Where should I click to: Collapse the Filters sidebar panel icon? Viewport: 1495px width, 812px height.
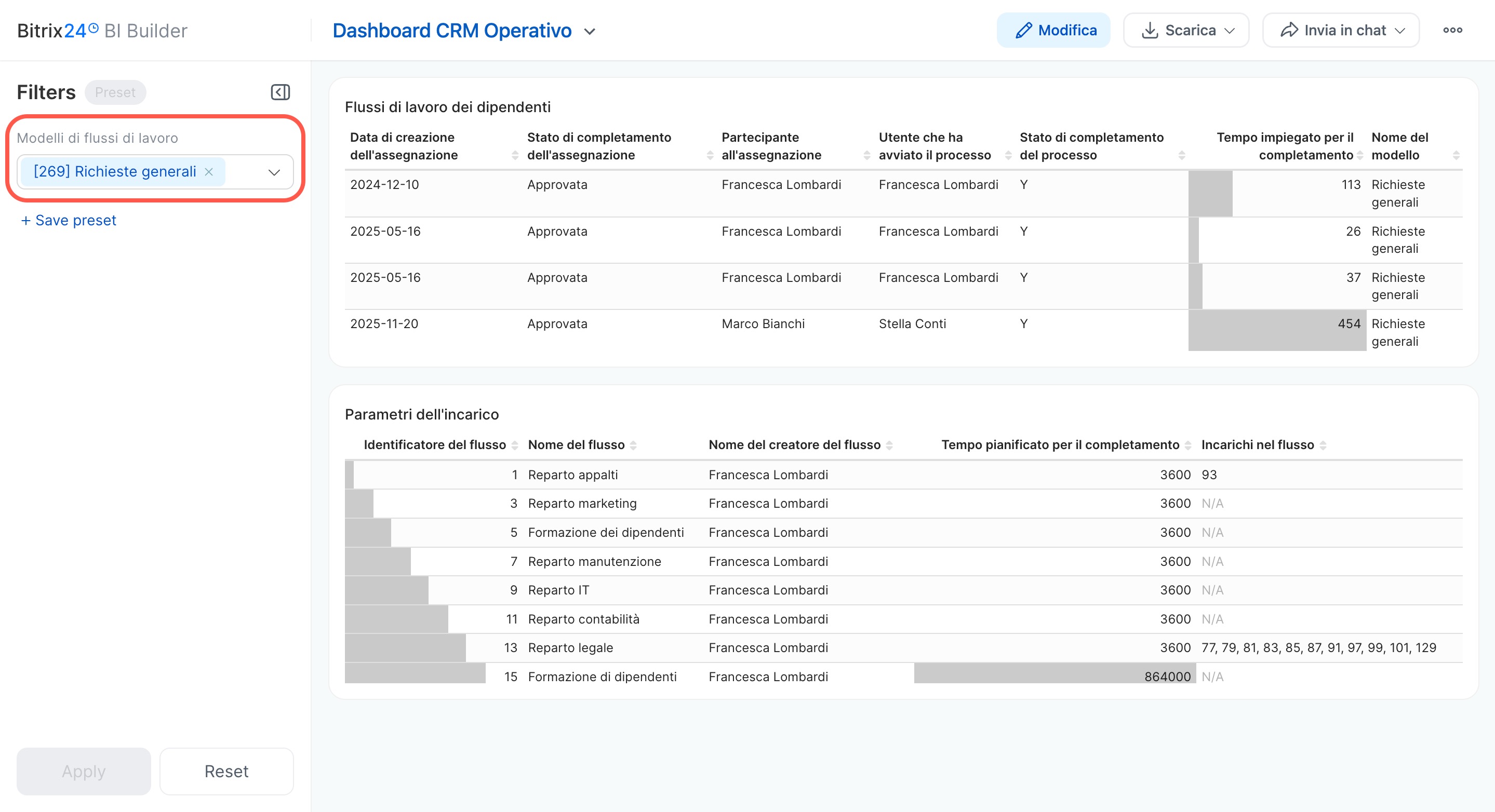point(281,92)
